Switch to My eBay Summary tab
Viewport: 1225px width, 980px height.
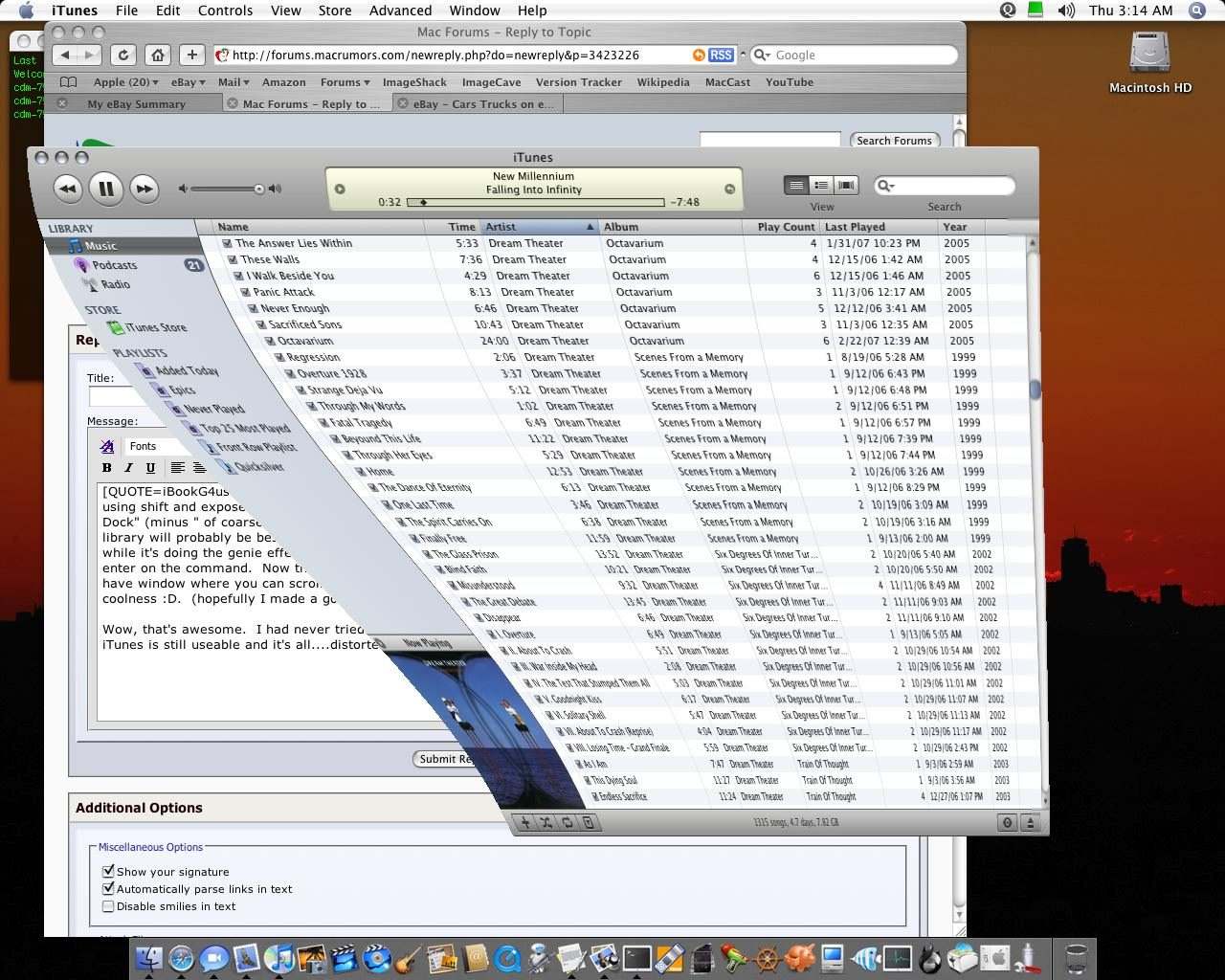click(x=136, y=103)
